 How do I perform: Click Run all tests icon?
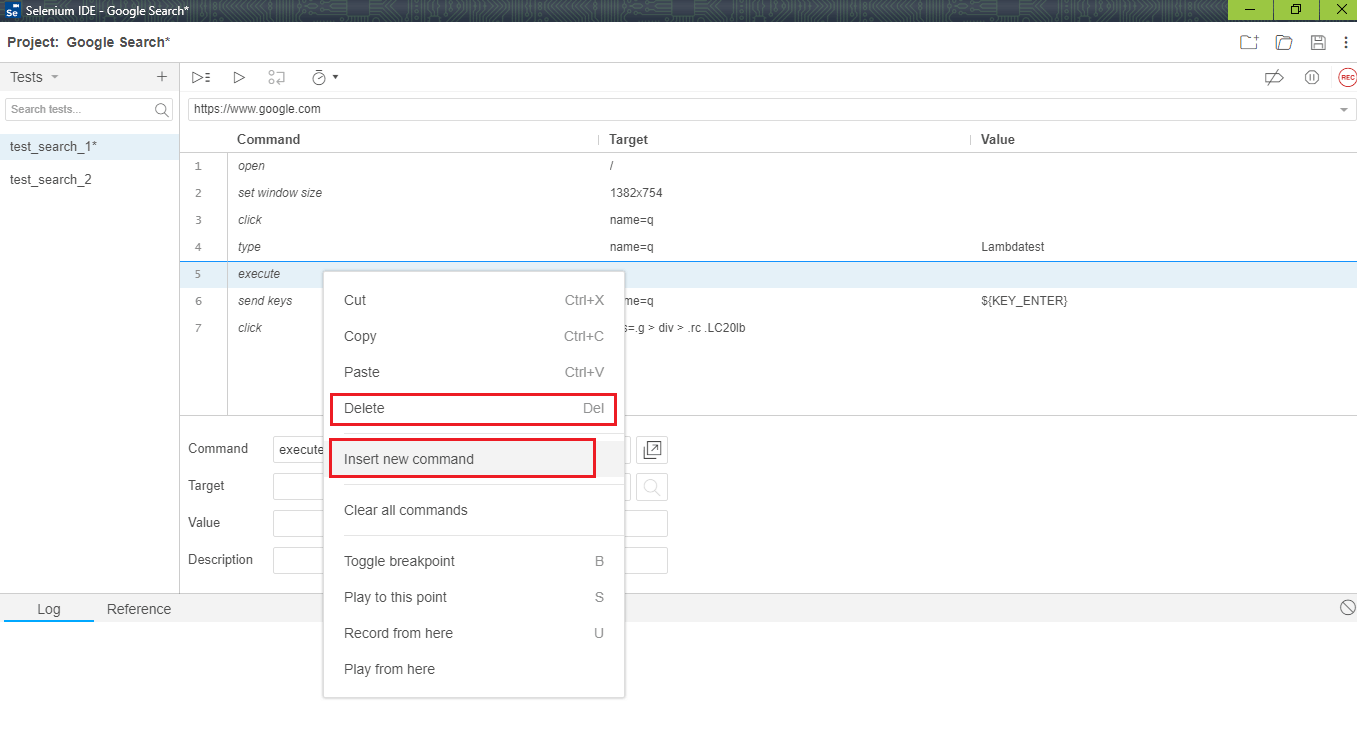201,77
